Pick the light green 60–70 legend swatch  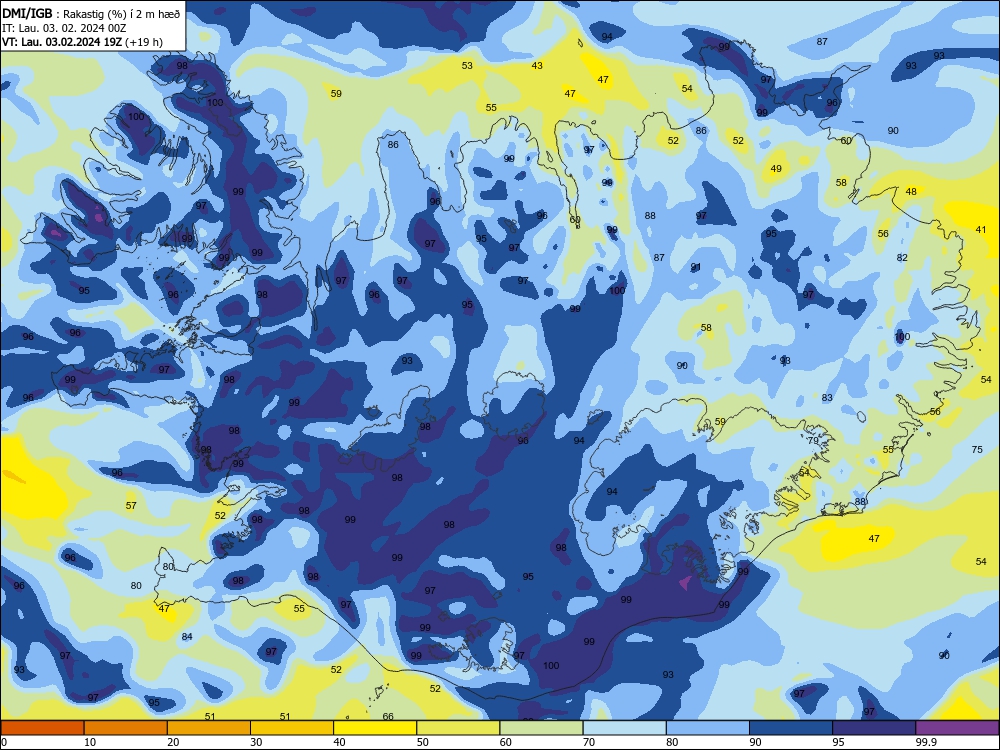pos(541,728)
